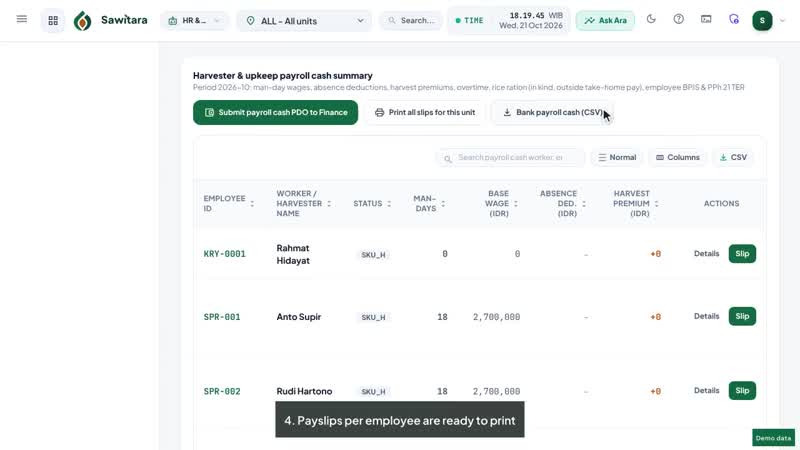Click the payroll cash worker search field
This screenshot has width=800, height=450.
point(511,158)
